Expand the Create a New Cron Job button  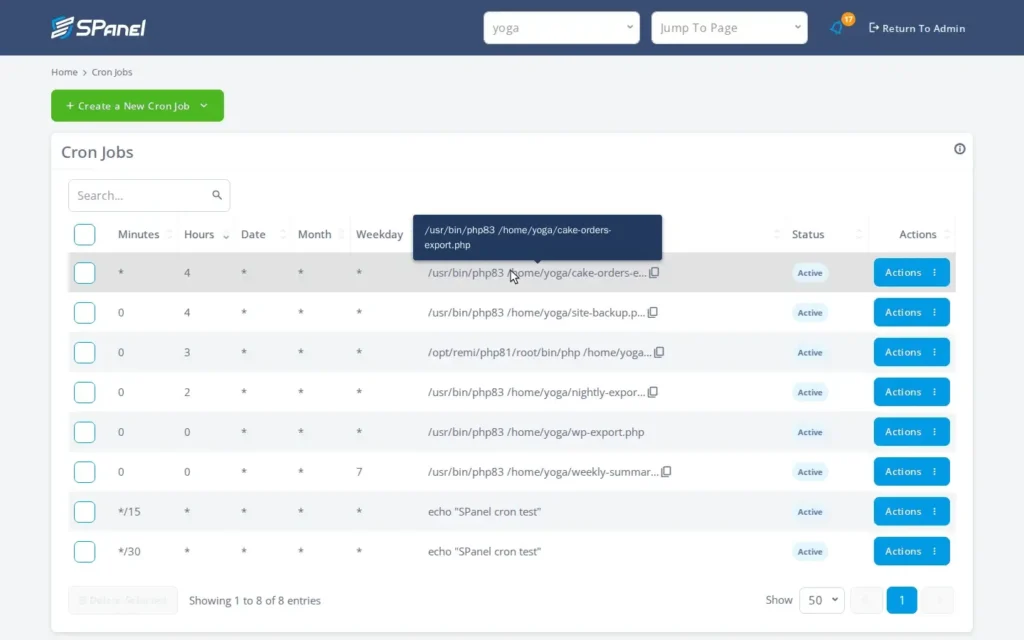point(137,105)
